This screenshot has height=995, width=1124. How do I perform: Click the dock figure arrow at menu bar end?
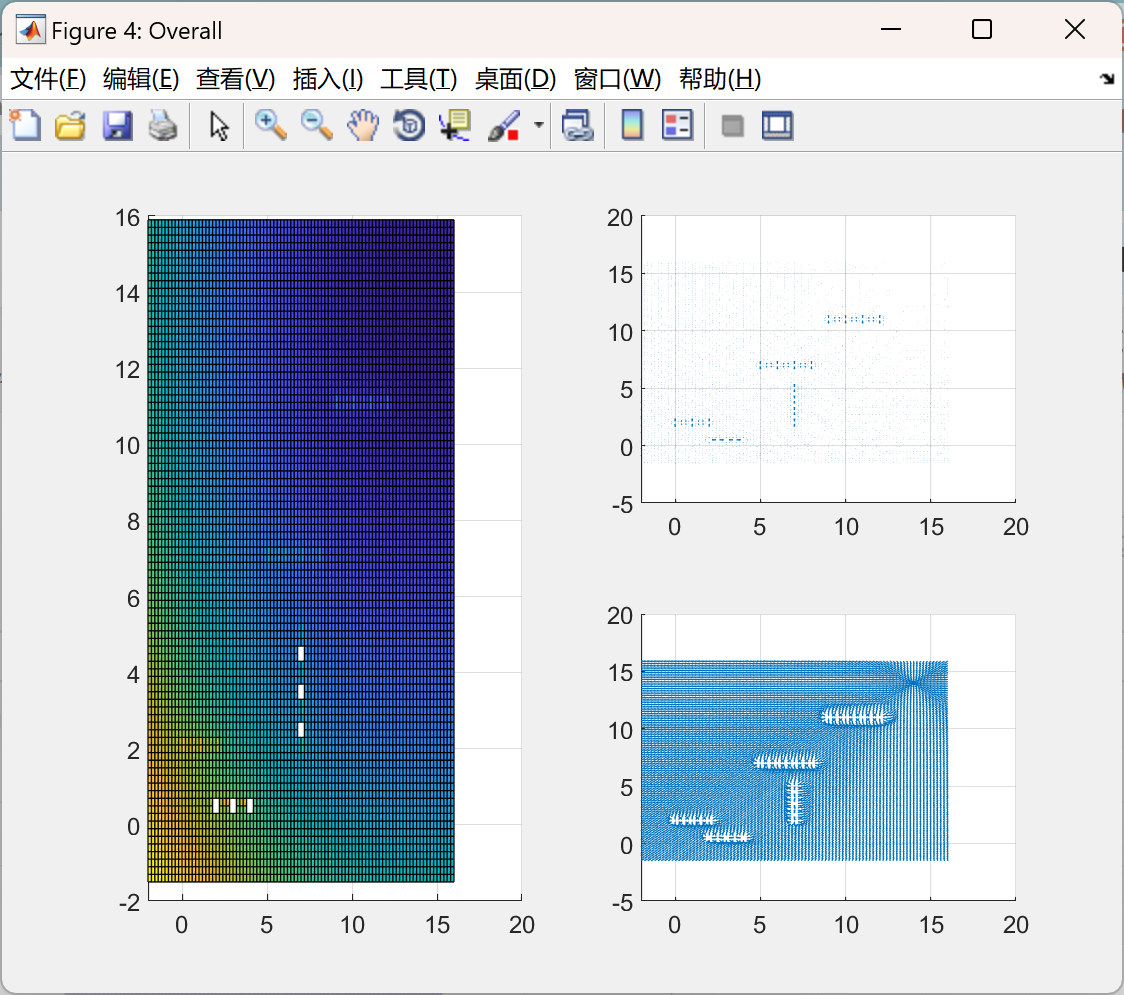pos(1108,79)
